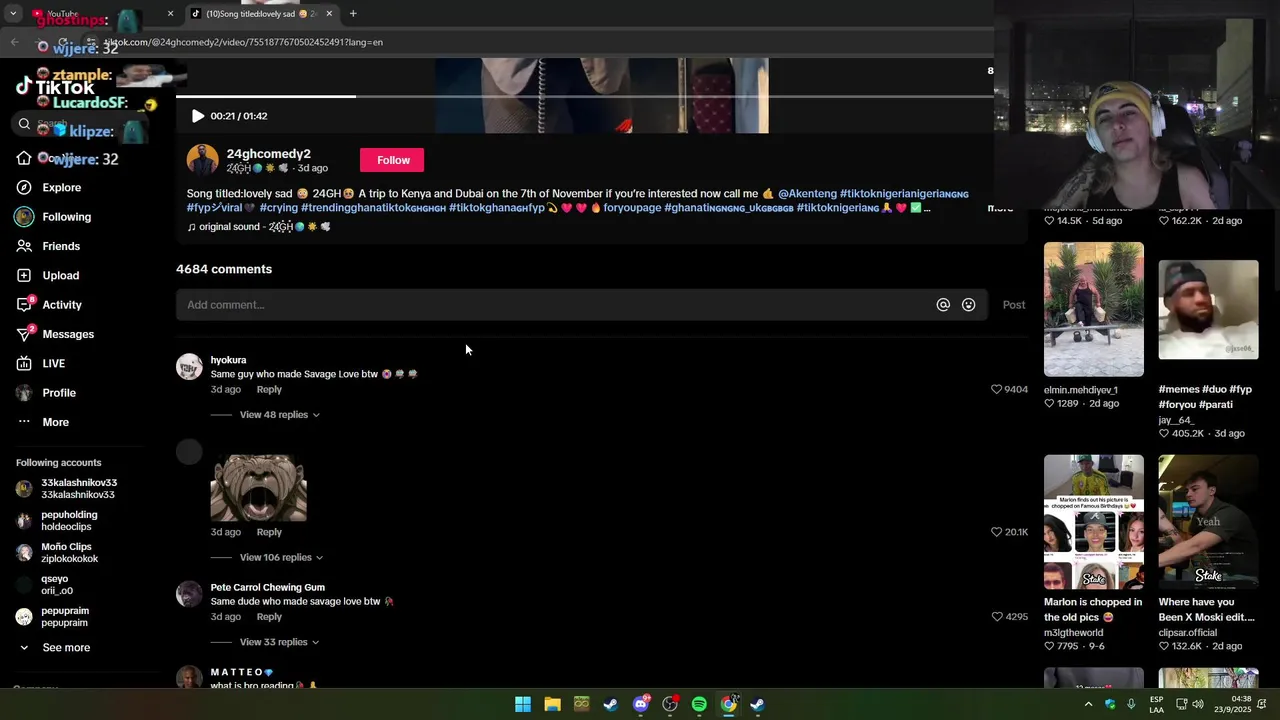
Task: Open the 24ghcomedy2 username link
Action: point(268,154)
